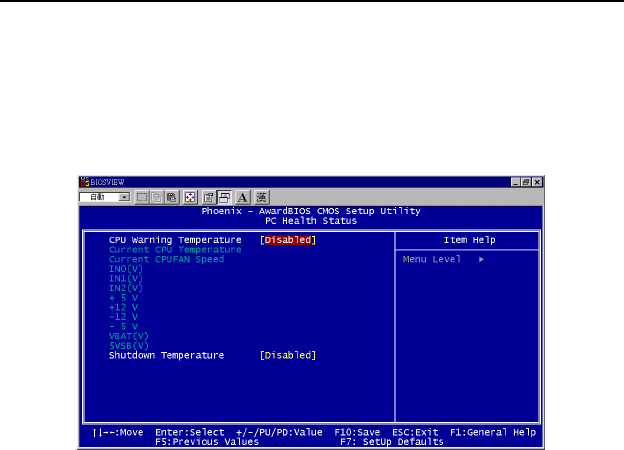Click the IN1(V) row

tap(126, 279)
